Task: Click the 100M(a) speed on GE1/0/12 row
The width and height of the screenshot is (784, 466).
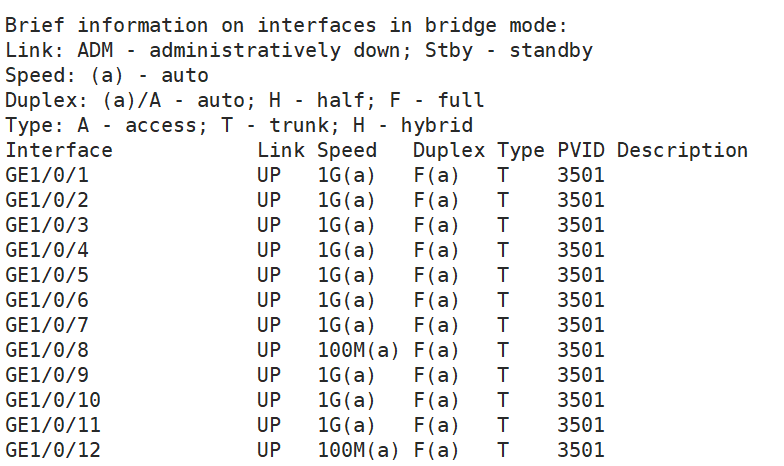Action: point(359,450)
